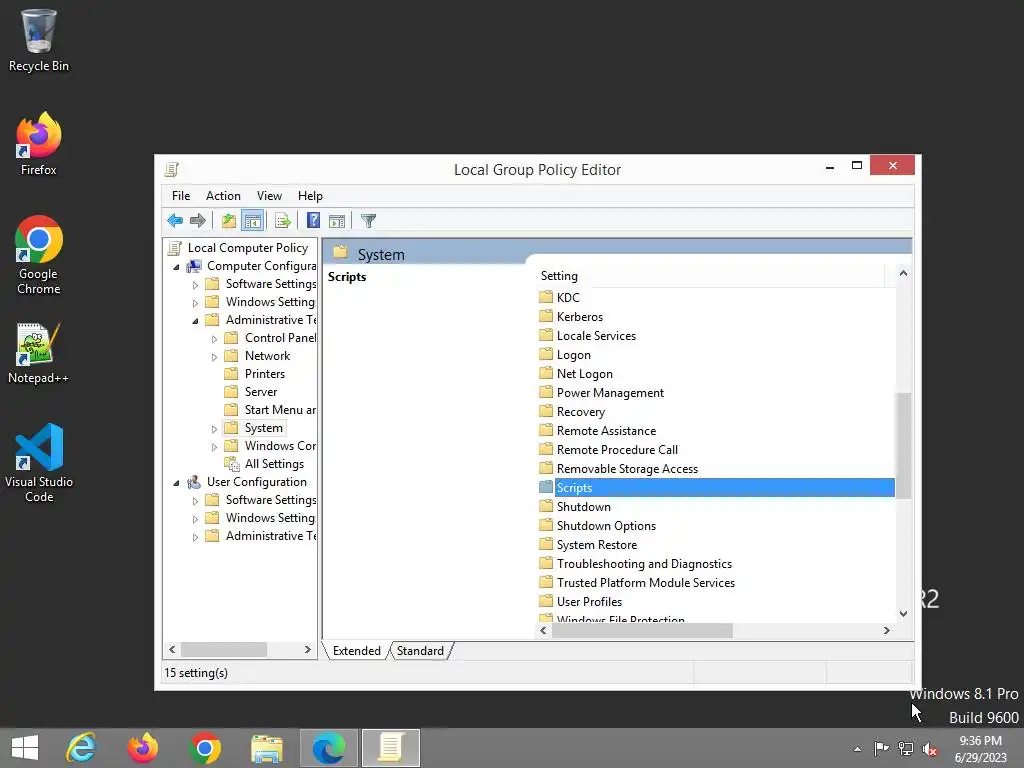Select the Shutdown folder
Screen dimensions: 1024x768
583,507
